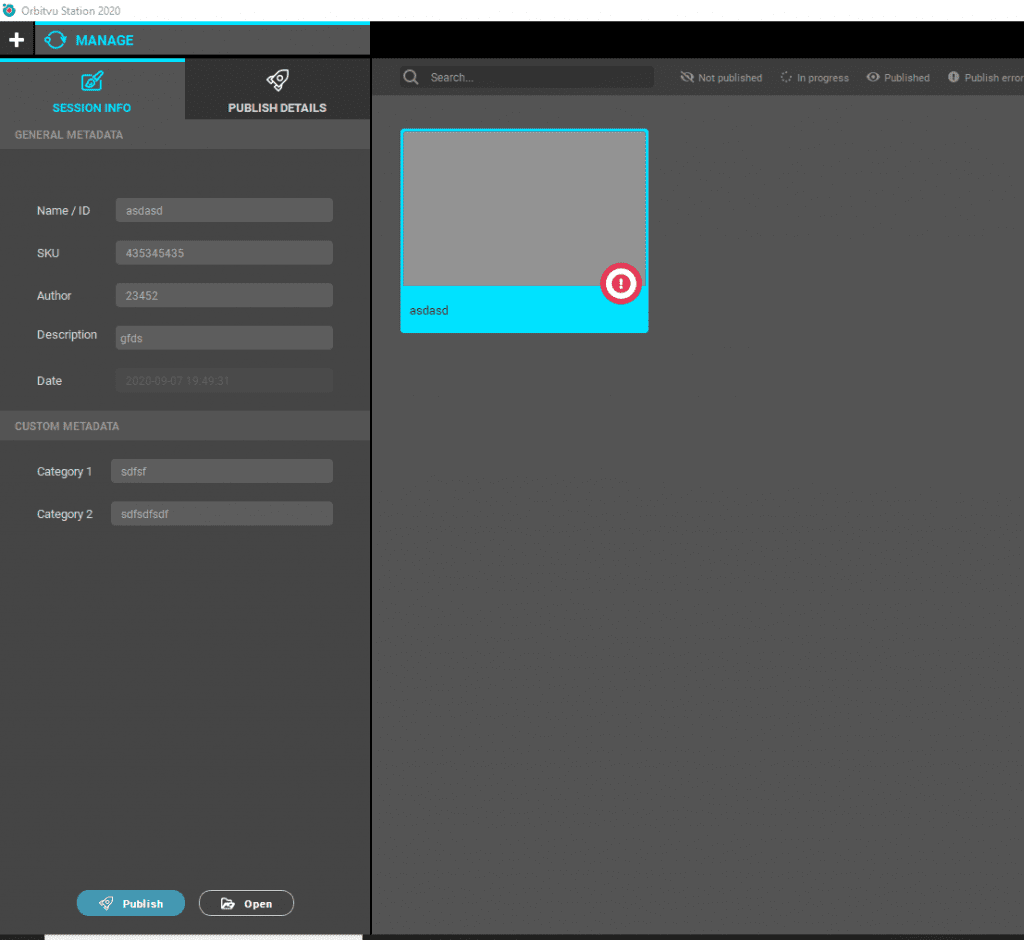Toggle the Published eye filter

(898, 77)
